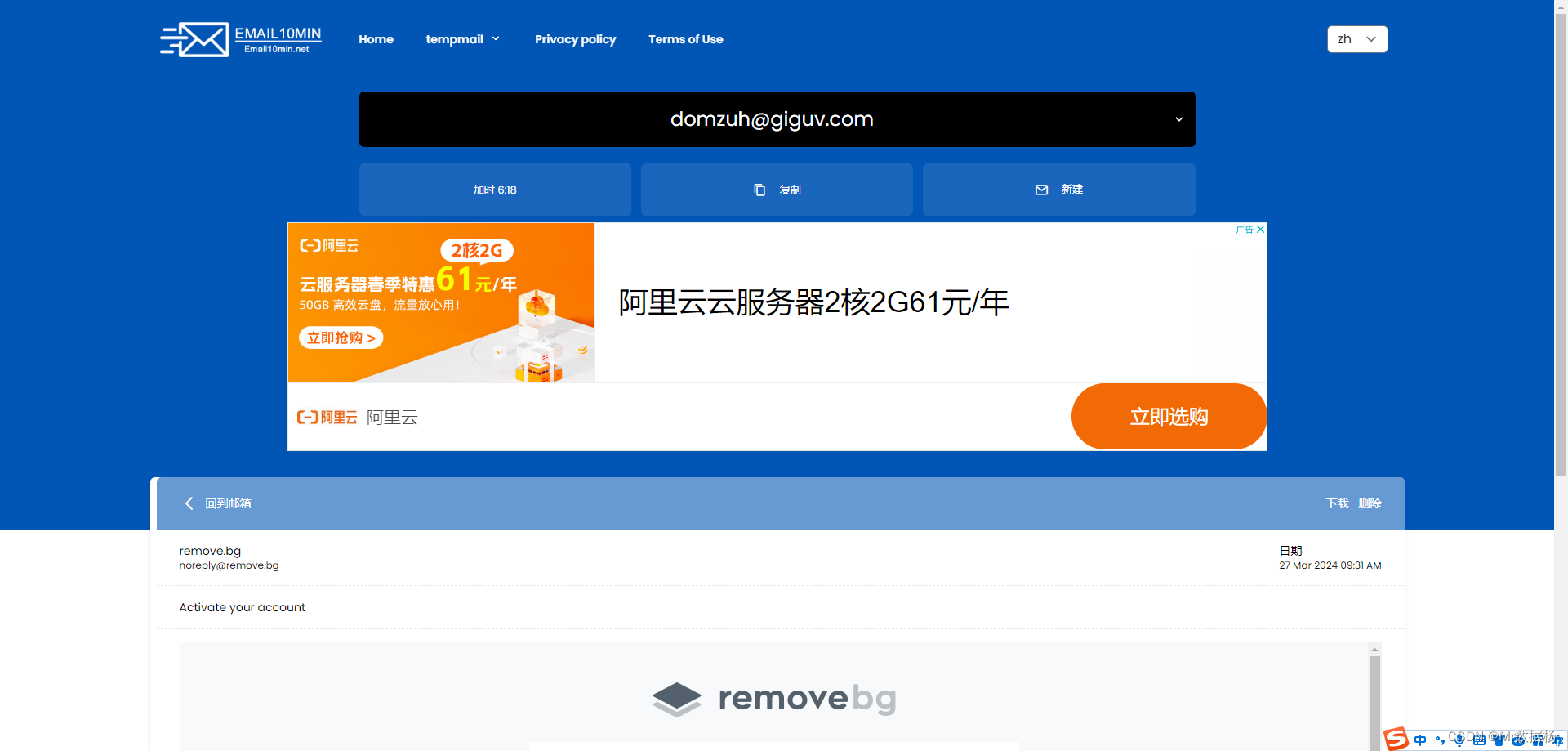Viewport: 1568px width, 751px height.
Task: Click the 广告 ad info label
Action: coord(1245,230)
